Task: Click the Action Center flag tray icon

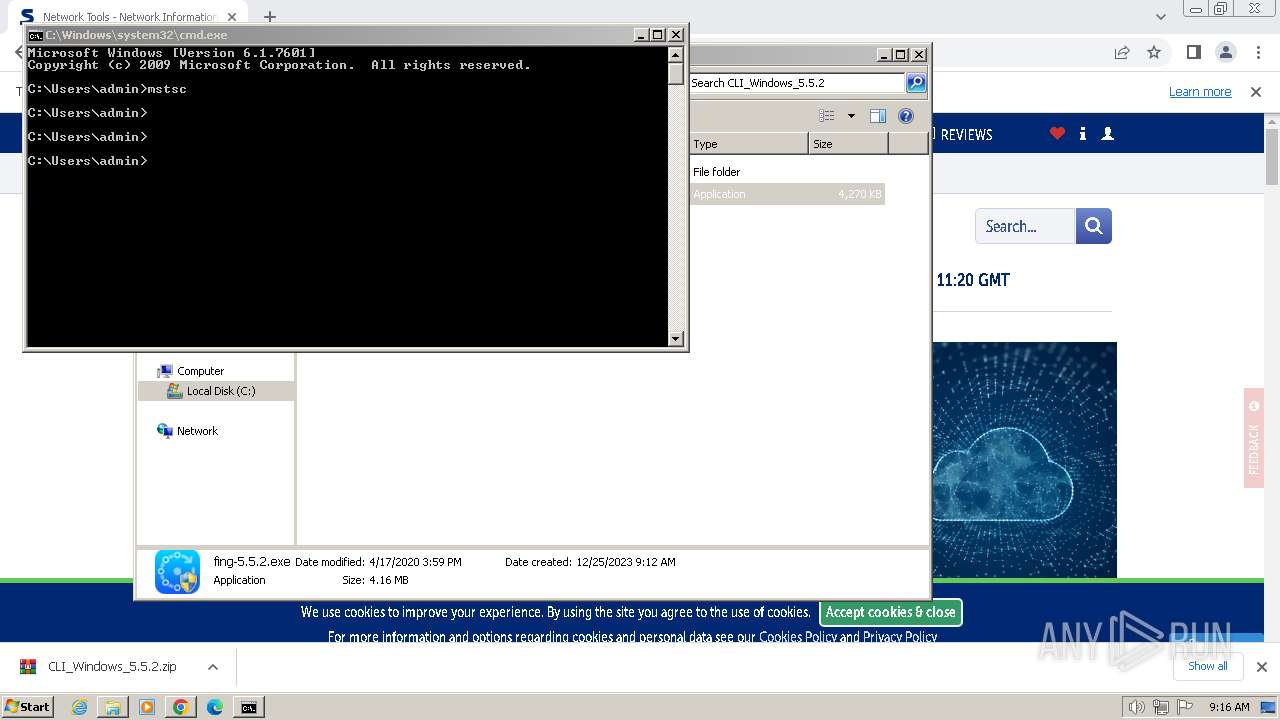Action: point(1185,707)
